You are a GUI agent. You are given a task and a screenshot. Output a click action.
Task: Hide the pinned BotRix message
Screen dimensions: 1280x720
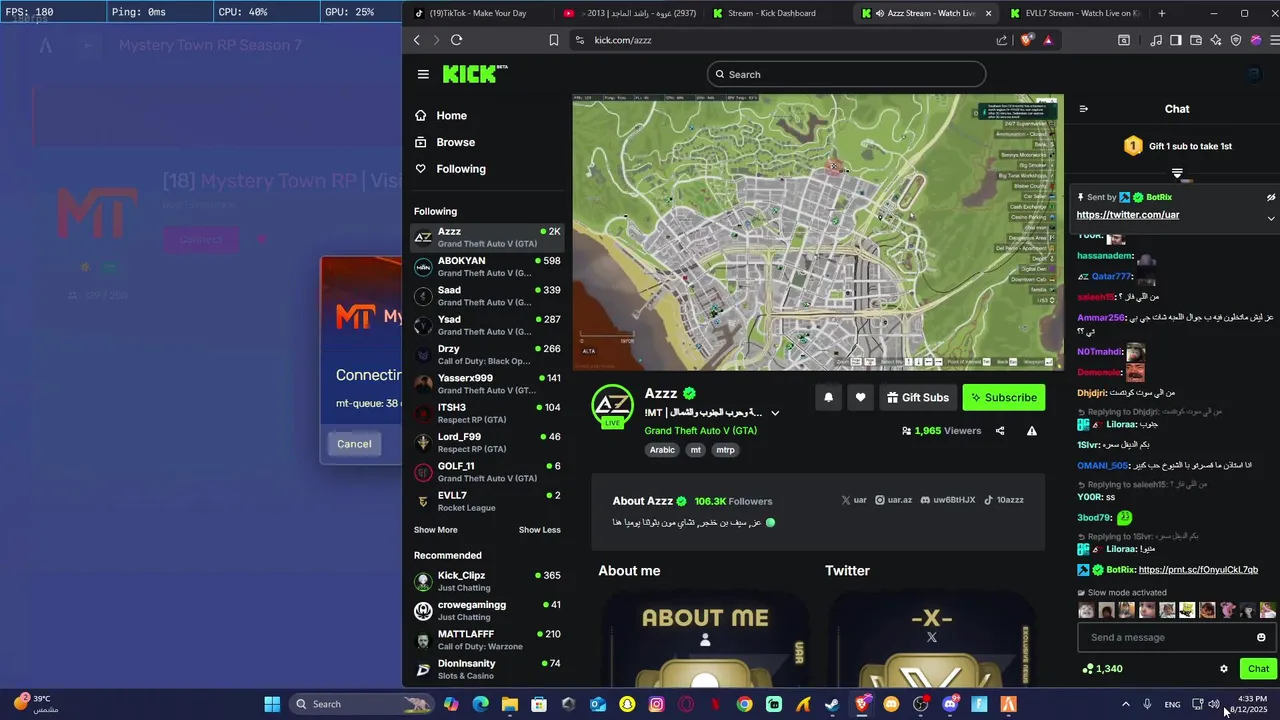(1271, 198)
